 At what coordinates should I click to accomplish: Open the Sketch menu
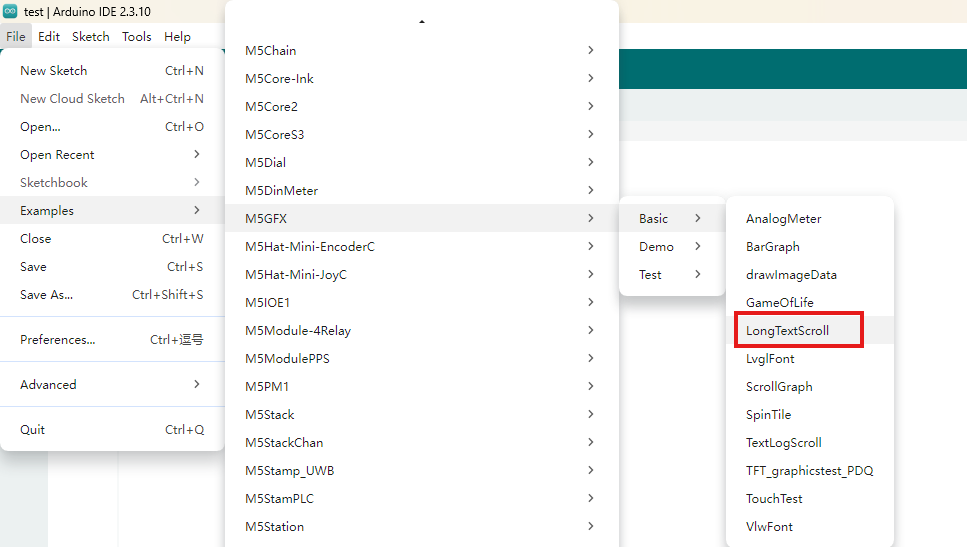pyautogui.click(x=91, y=36)
